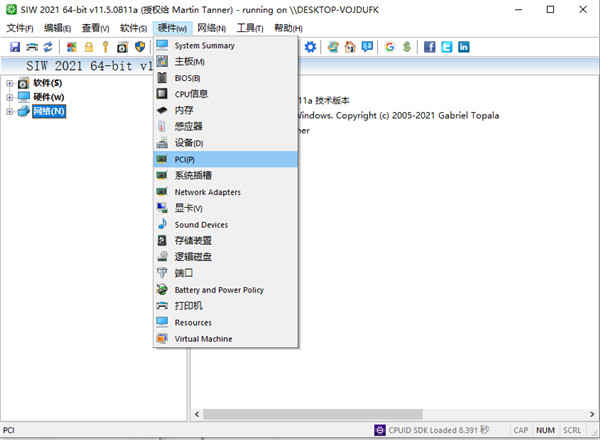600x440 pixels.
Task: Select the 硬件(W) item in the tree
Action: (x=49, y=97)
